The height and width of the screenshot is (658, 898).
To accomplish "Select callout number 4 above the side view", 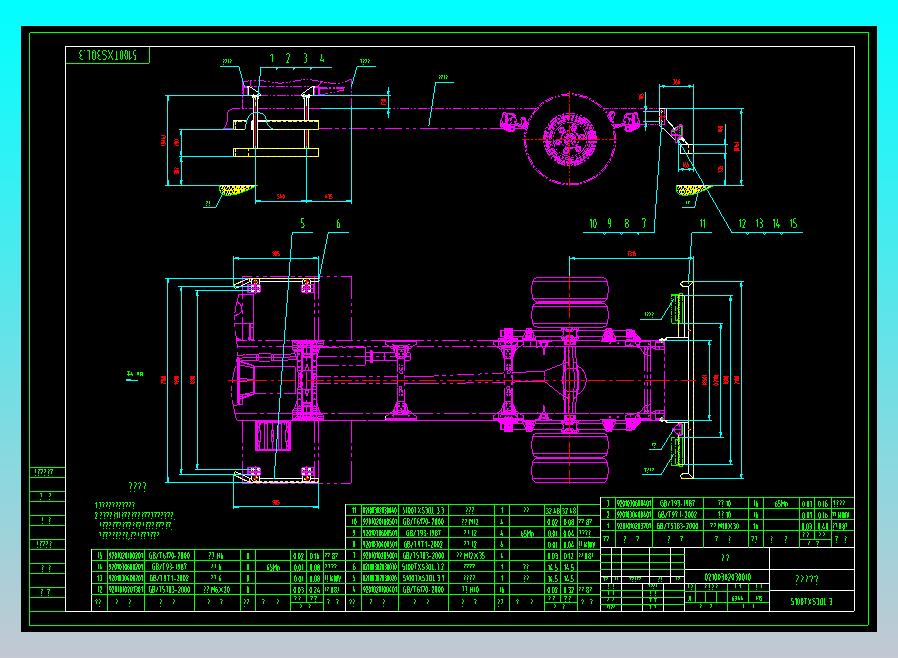I will point(322,58).
